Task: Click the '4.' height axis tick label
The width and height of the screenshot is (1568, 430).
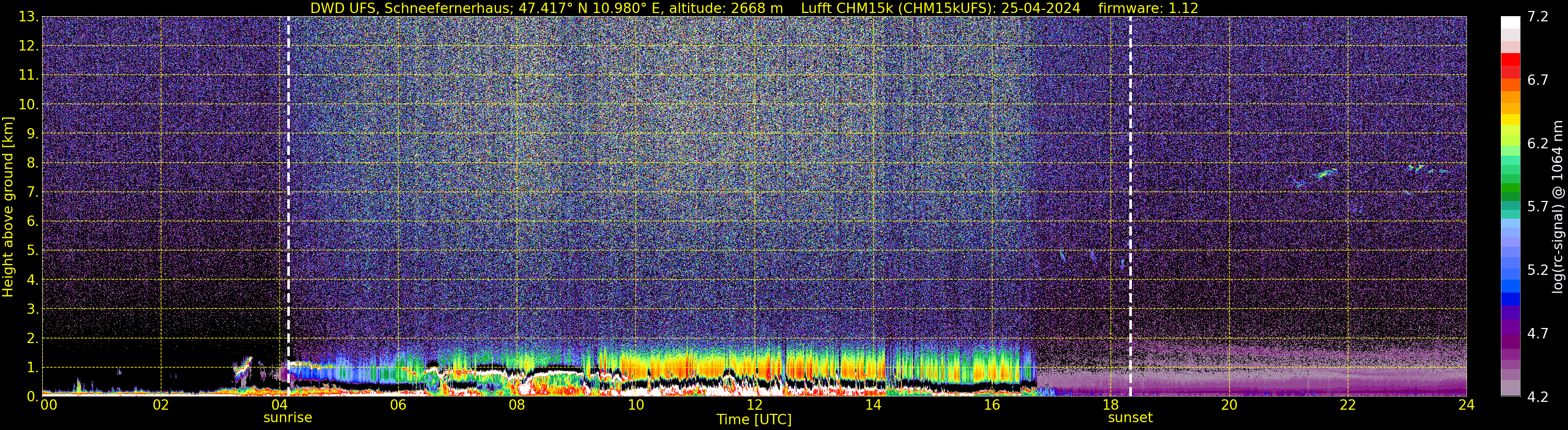Action: click(32, 280)
